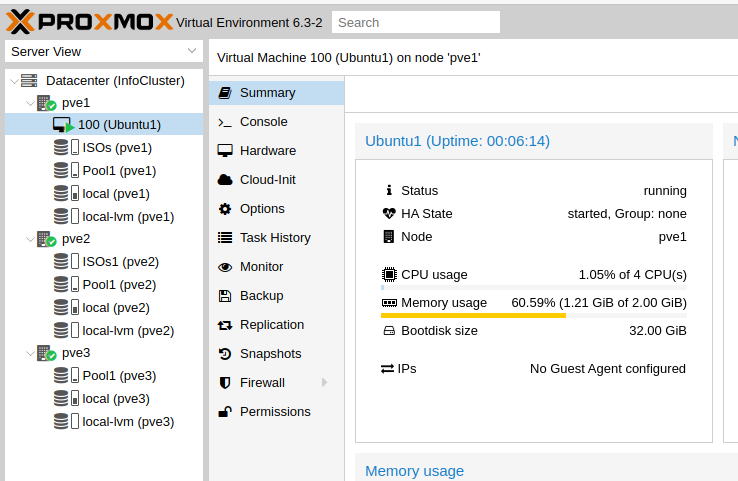The image size is (738, 481).
Task: Select Datacenter (InfoCluster) label
Action: (115, 80)
